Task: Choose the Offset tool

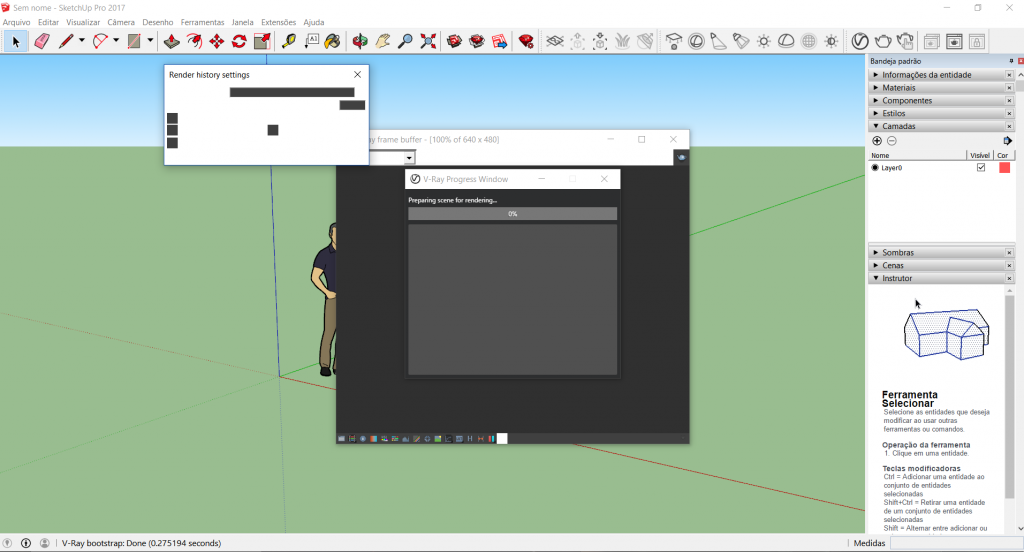Action: pyautogui.click(x=194, y=42)
